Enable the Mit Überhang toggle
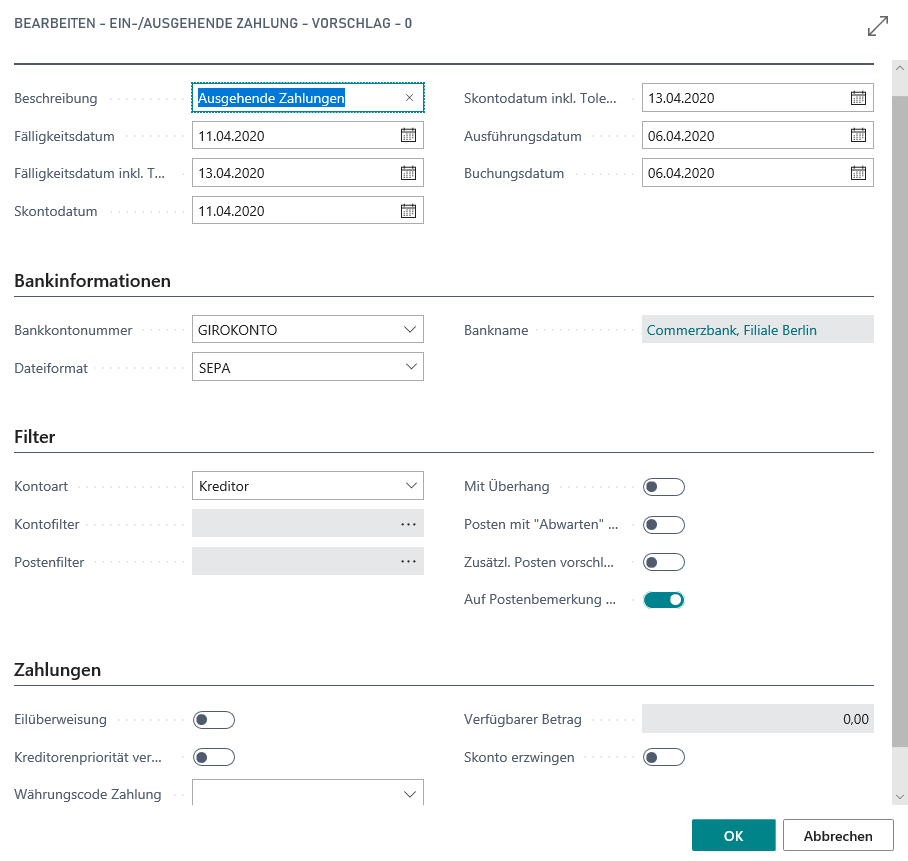The image size is (908, 861). pyautogui.click(x=664, y=487)
